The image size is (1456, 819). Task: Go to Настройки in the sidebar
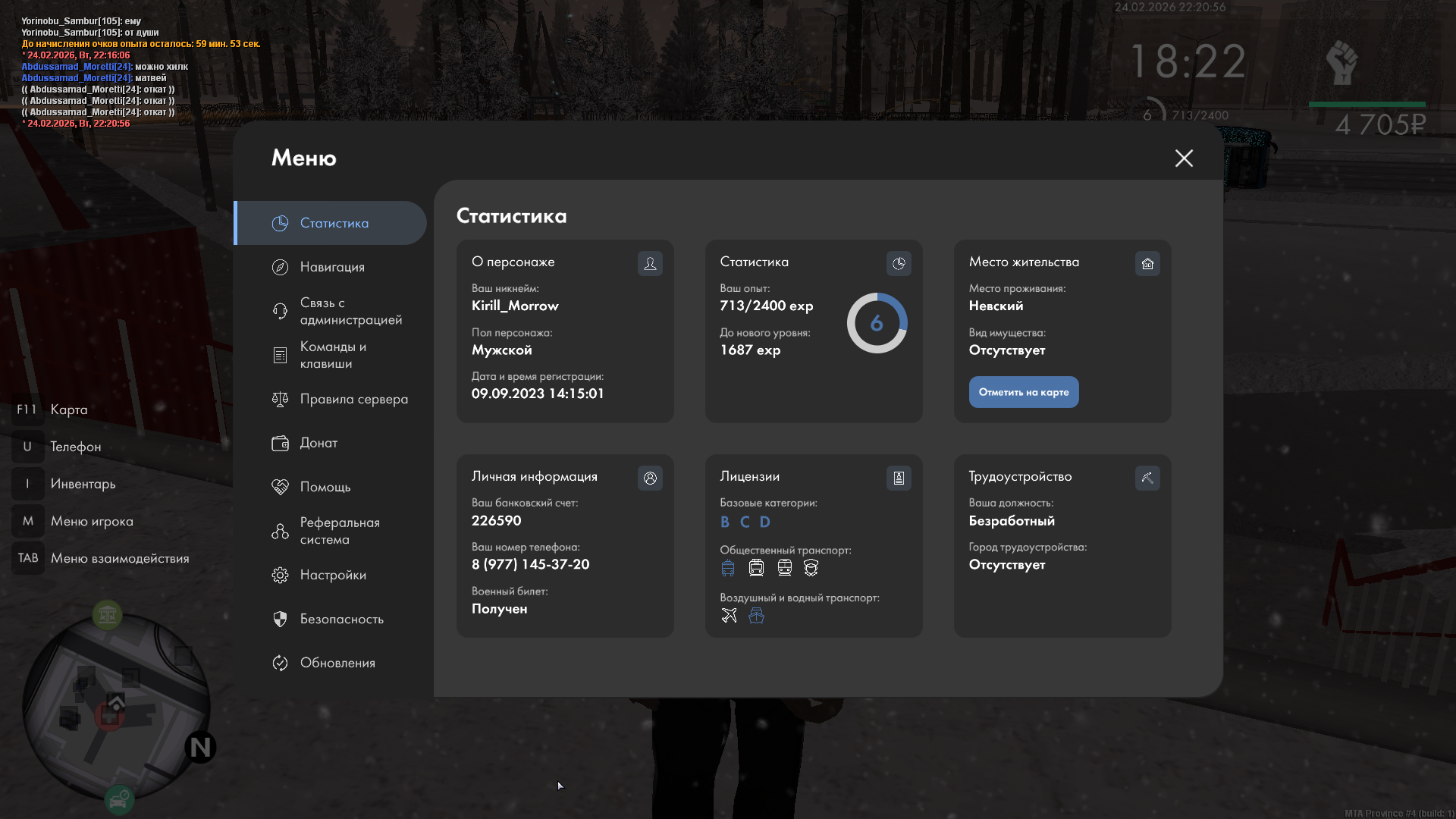click(333, 575)
